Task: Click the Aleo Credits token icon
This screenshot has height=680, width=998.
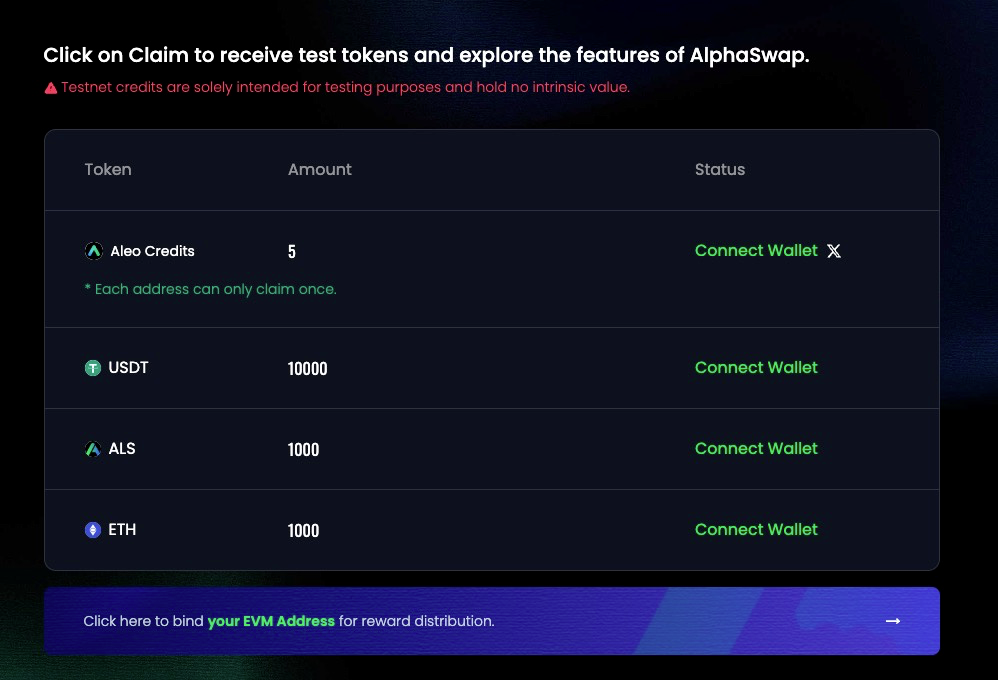Action: coord(94,251)
